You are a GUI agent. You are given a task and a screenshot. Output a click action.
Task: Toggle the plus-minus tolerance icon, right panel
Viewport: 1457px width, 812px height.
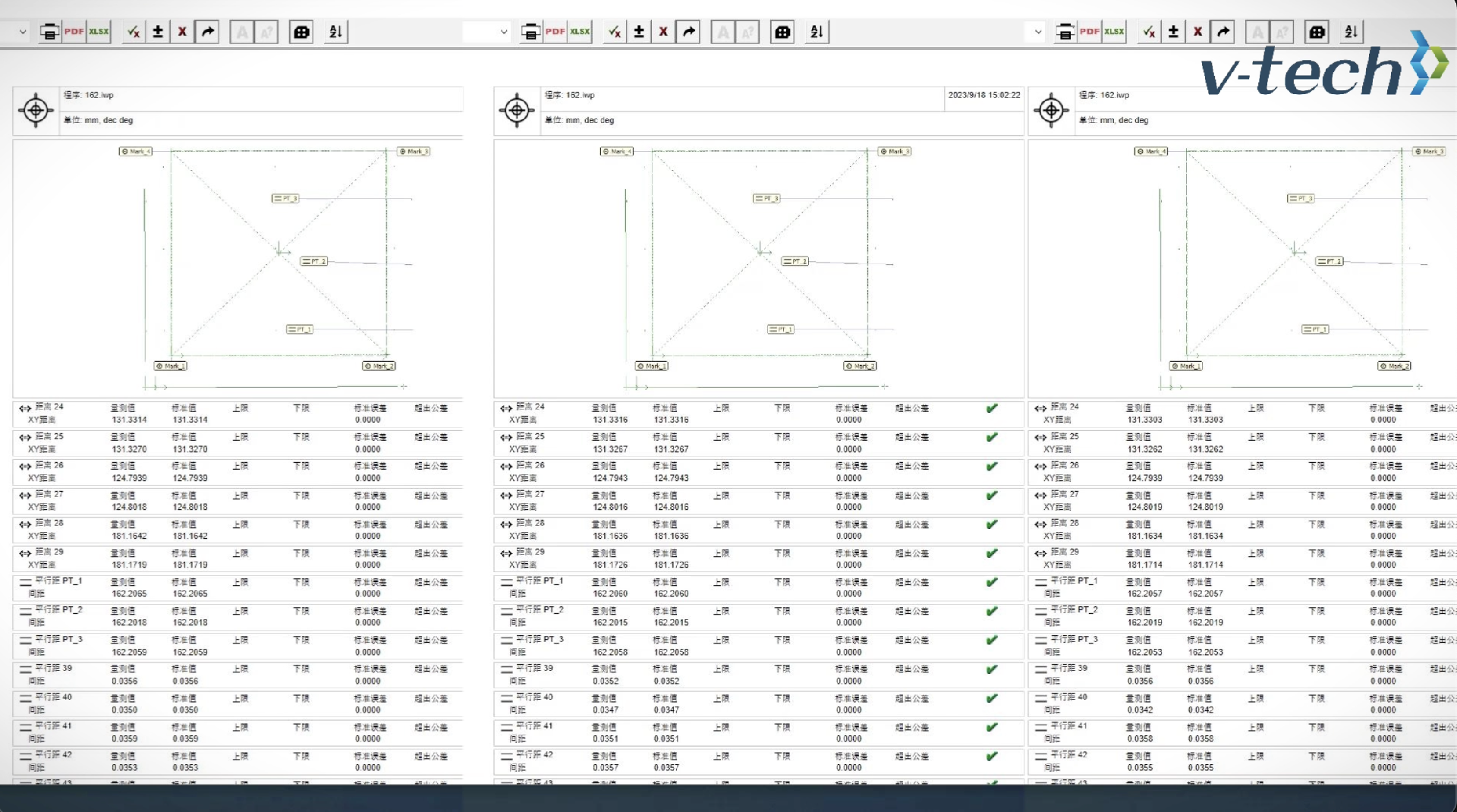pos(1173,32)
